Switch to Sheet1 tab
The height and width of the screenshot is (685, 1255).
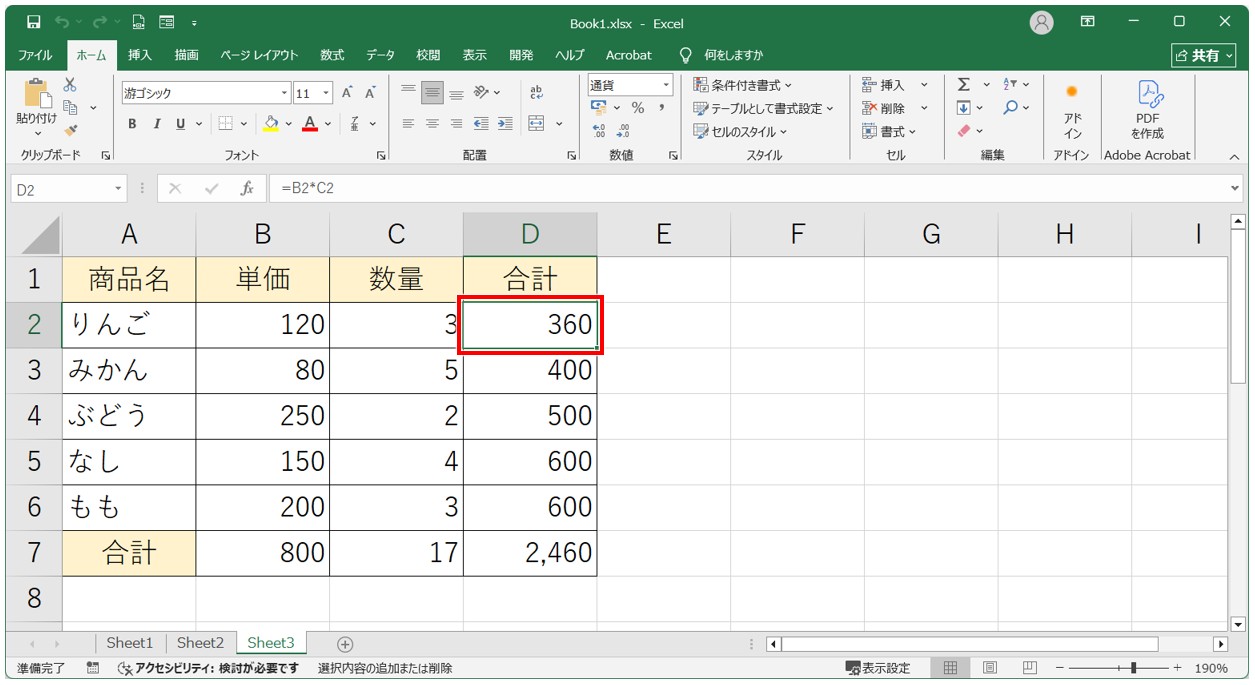point(130,643)
